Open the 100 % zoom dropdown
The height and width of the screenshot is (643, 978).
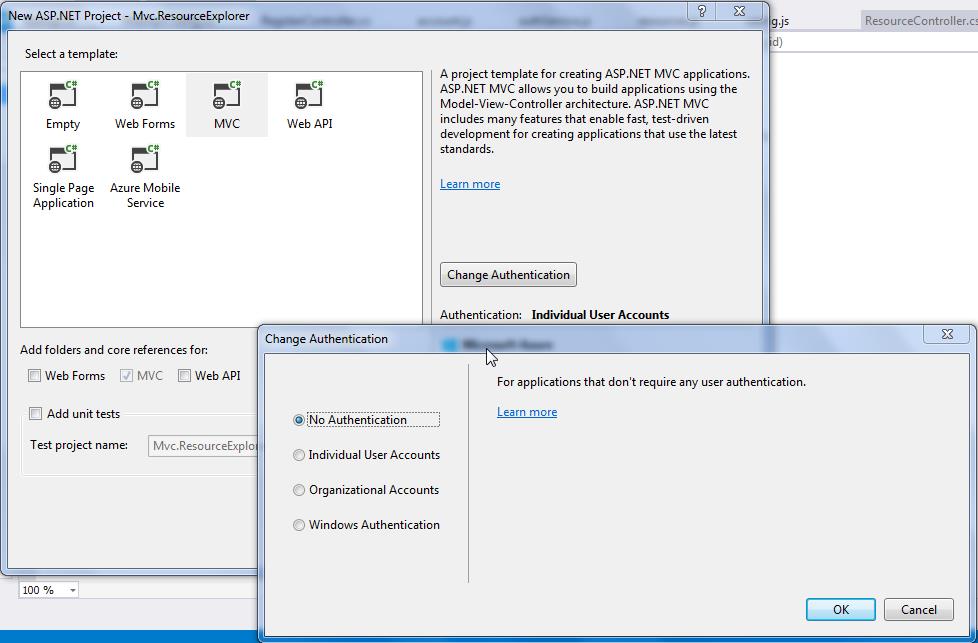point(72,590)
